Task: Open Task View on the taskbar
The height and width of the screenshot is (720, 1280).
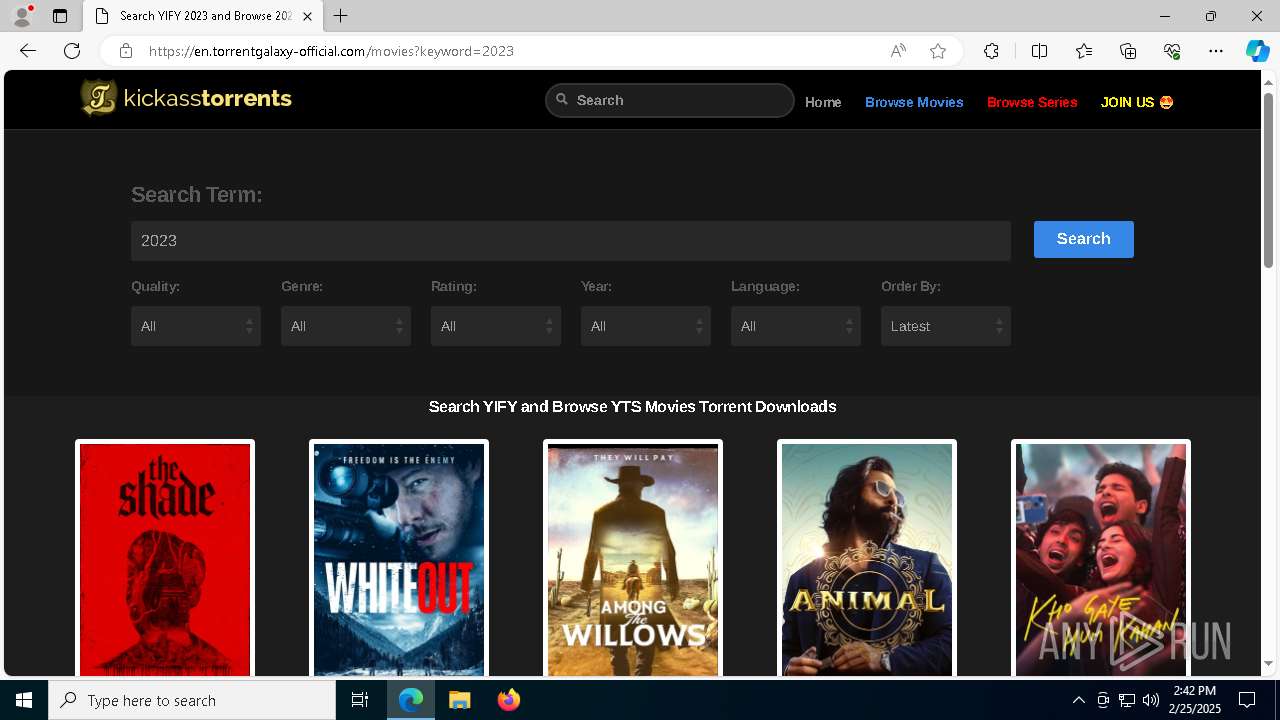Action: [360, 700]
